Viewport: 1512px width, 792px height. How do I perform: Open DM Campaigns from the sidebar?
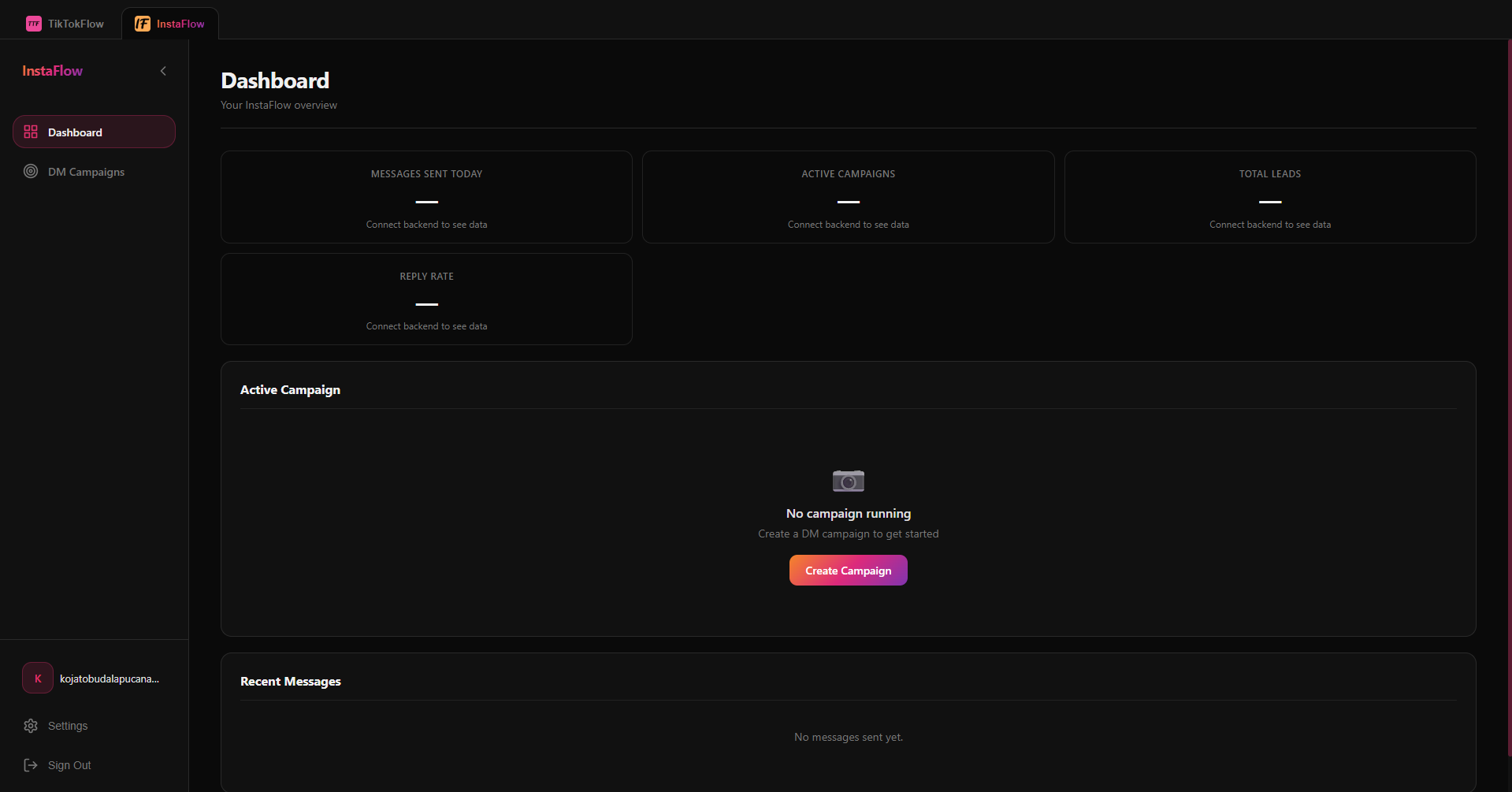pyautogui.click(x=86, y=172)
